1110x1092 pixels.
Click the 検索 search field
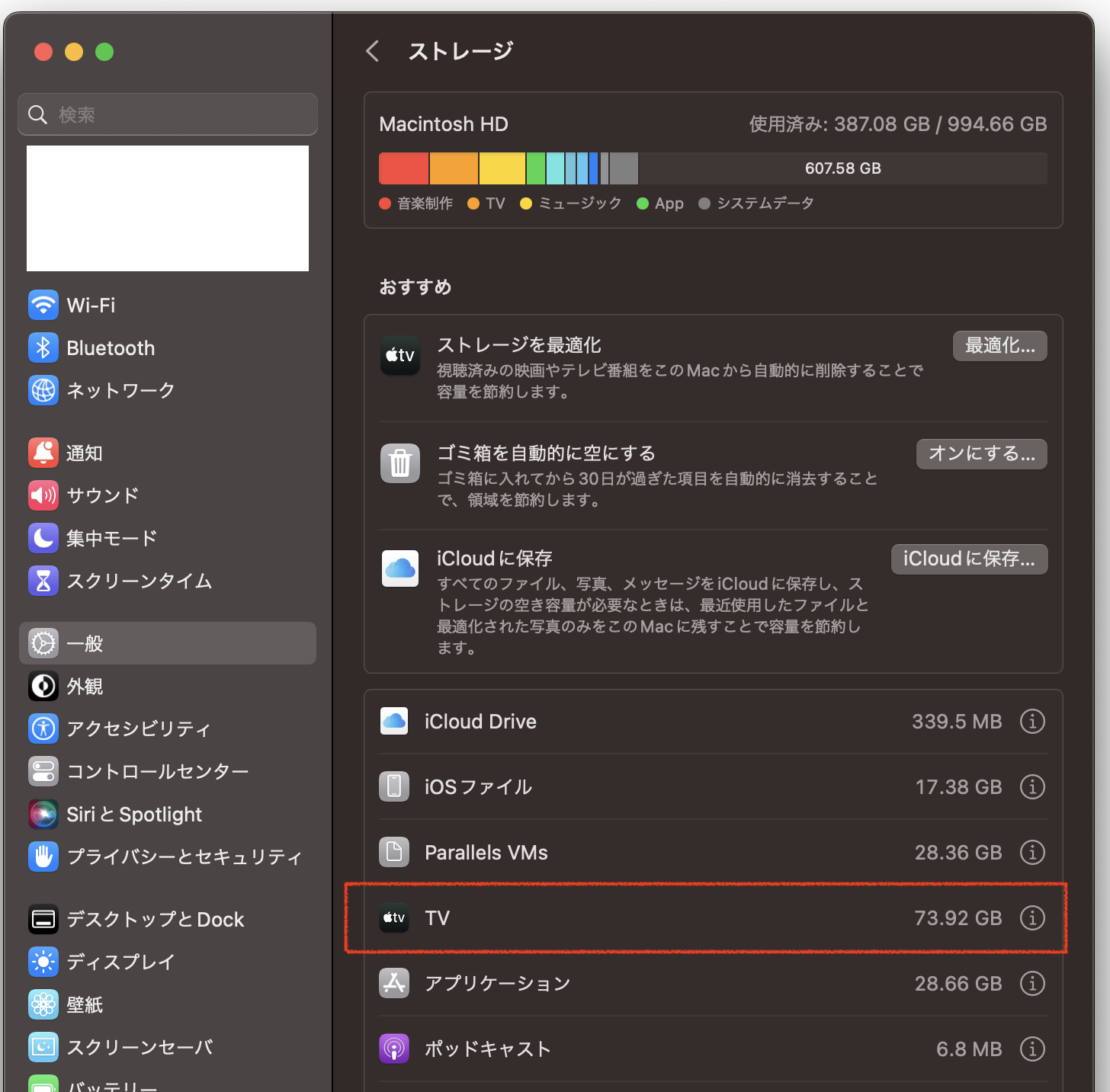(168, 114)
